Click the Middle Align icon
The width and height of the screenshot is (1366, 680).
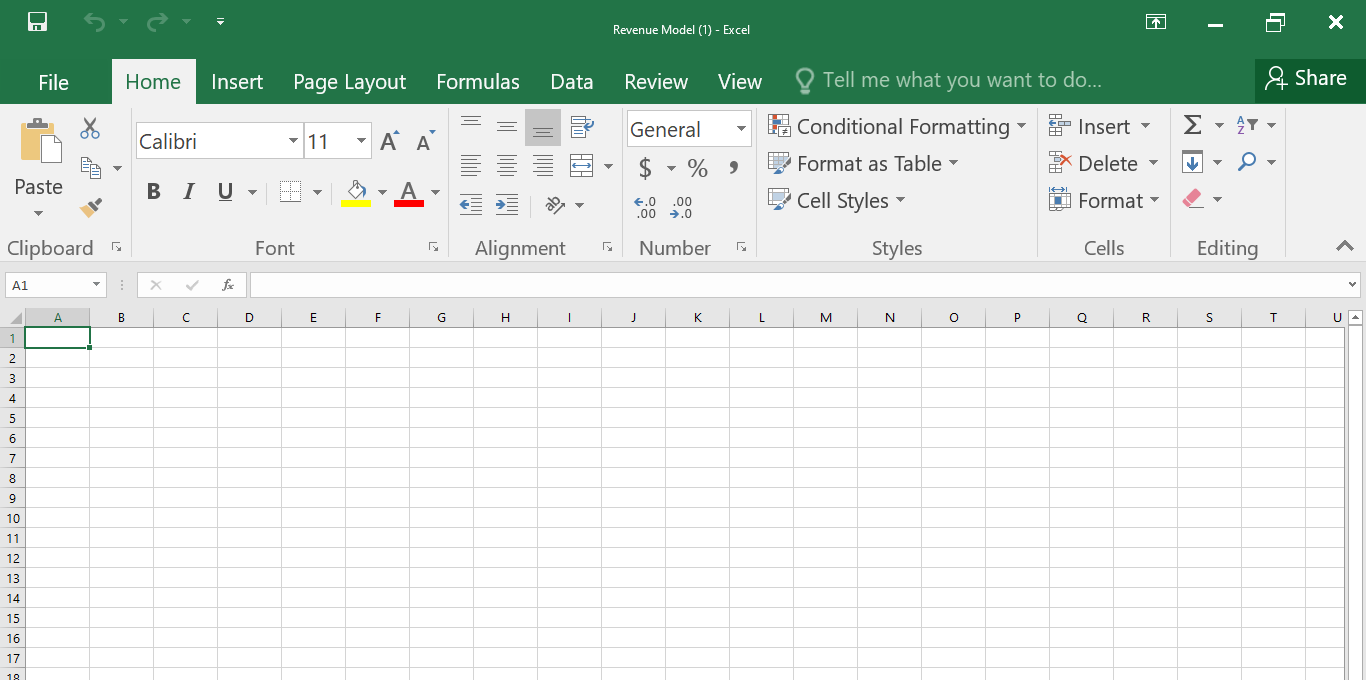(507, 127)
